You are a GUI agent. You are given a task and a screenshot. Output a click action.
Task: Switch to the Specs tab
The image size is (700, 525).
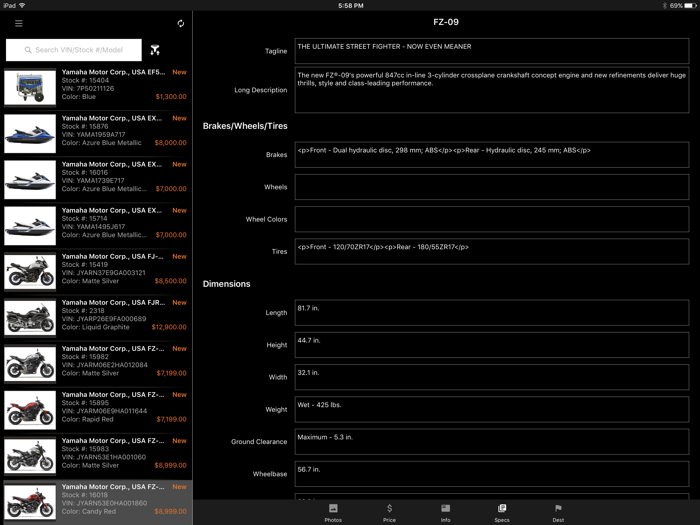[502, 512]
